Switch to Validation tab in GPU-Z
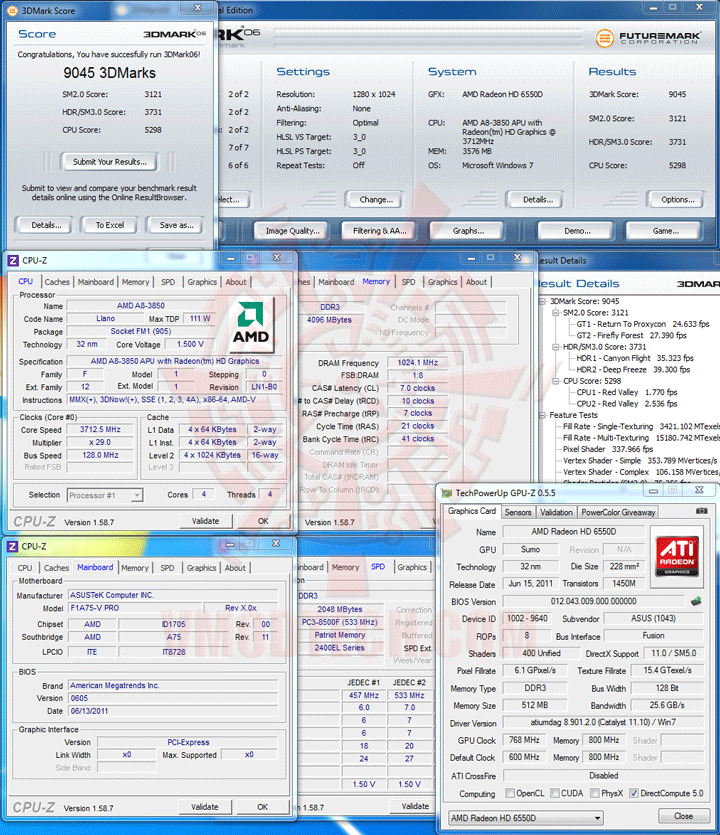 tap(556, 512)
